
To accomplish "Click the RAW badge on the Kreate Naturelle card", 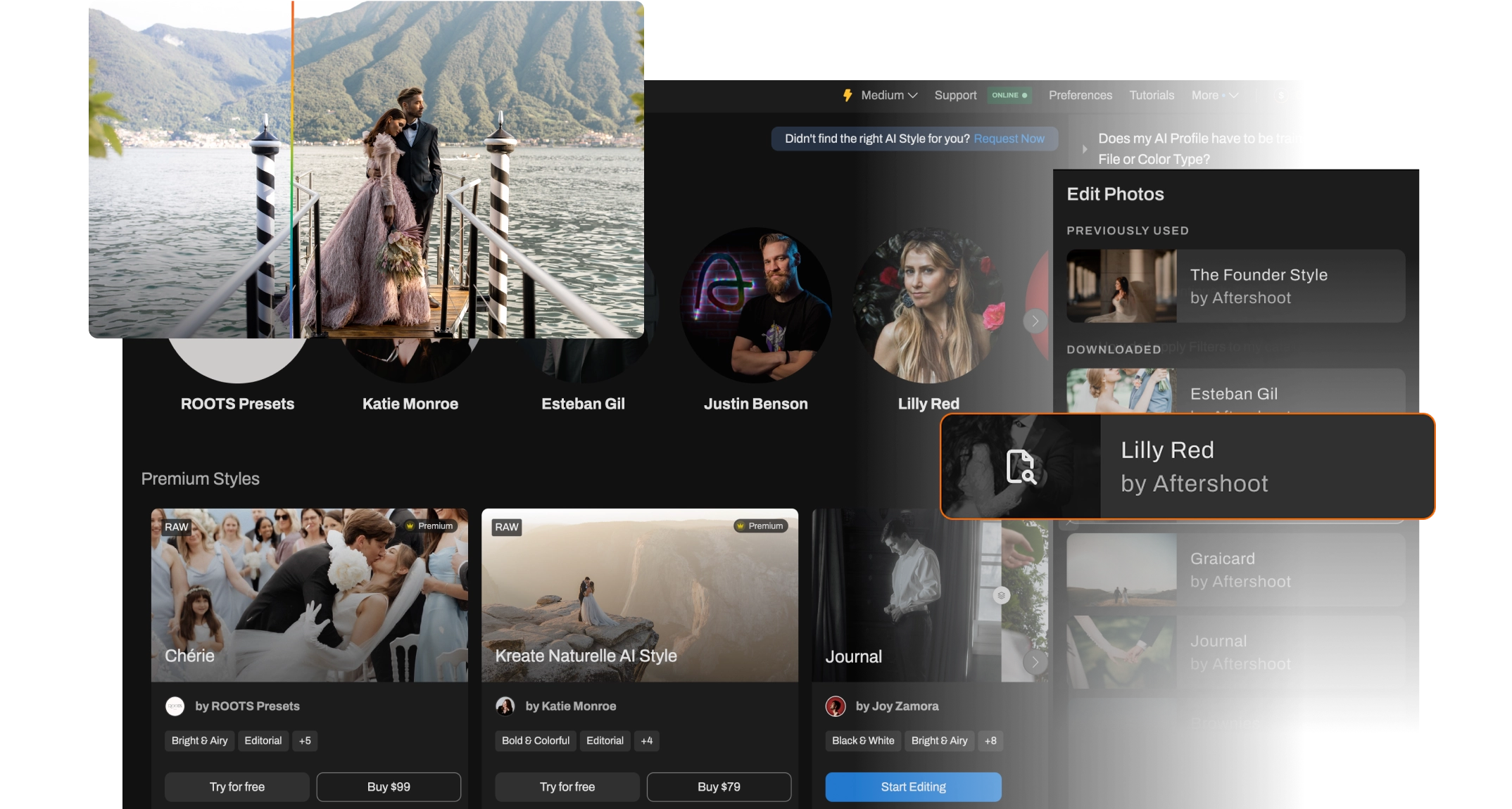I will point(507,526).
